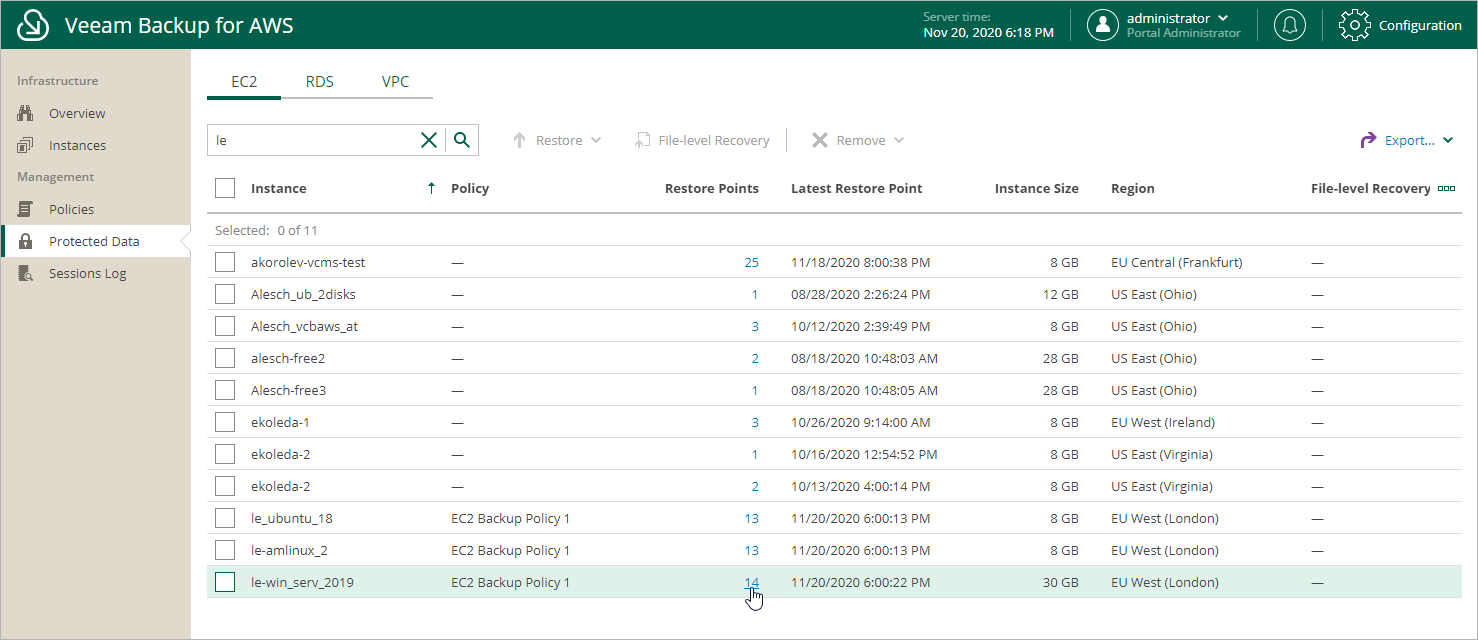Viewport: 1478px width, 640px height.
Task: Switch to the RDS tab
Action: [320, 82]
